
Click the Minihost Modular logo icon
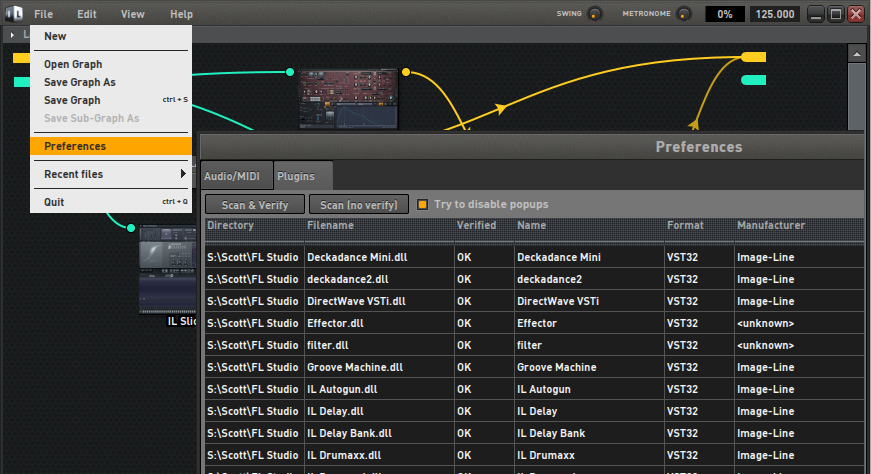click(x=14, y=13)
